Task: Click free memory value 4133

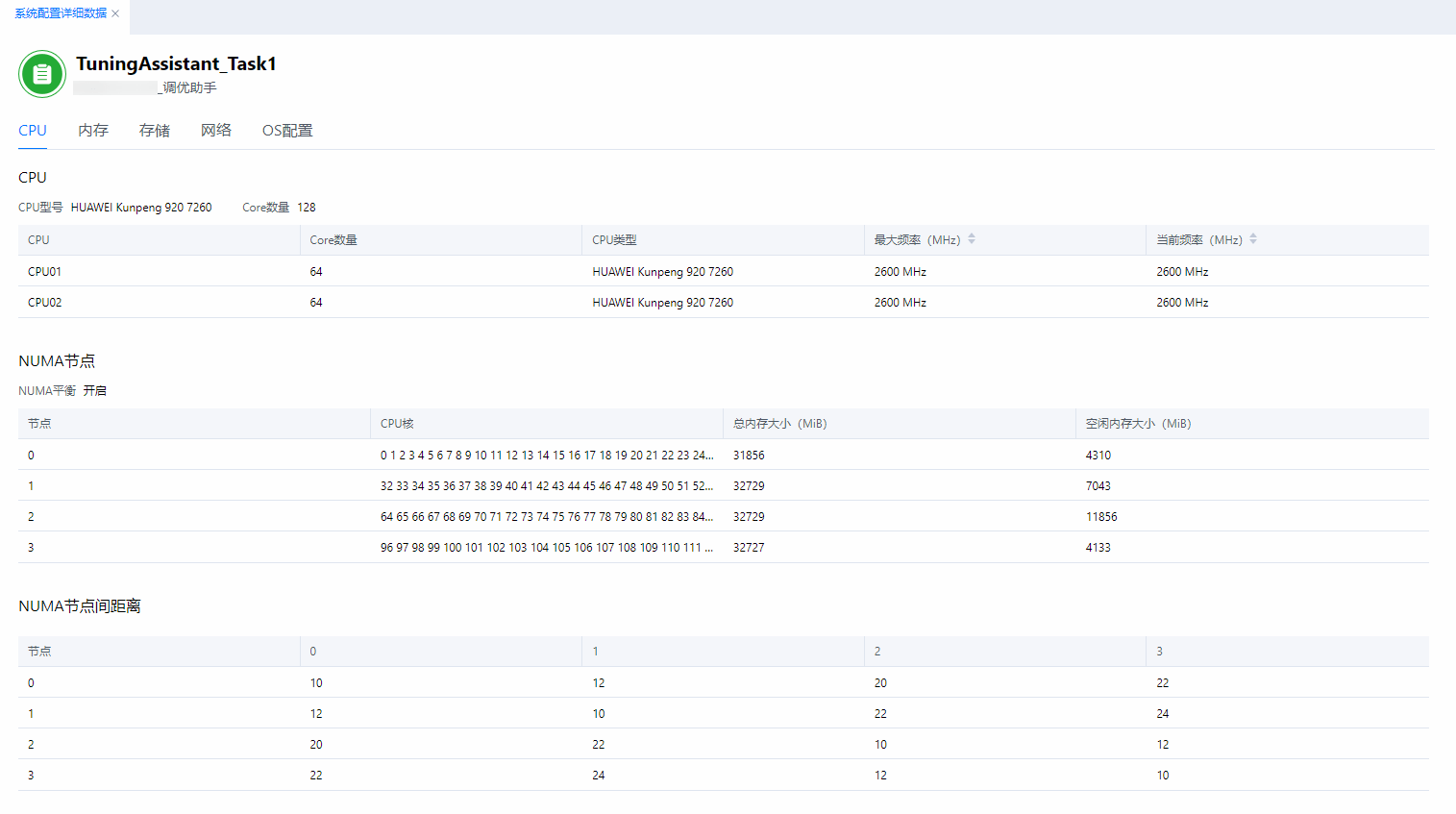Action: [x=1098, y=548]
